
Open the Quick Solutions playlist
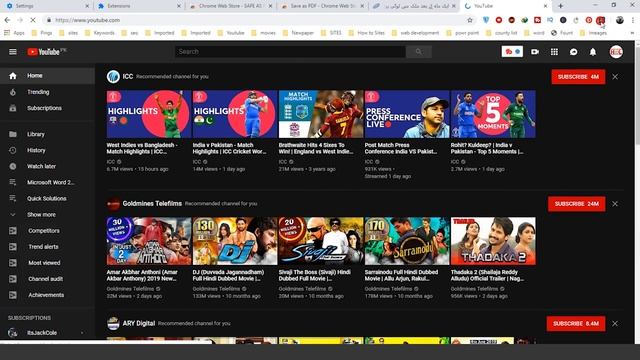click(47, 198)
